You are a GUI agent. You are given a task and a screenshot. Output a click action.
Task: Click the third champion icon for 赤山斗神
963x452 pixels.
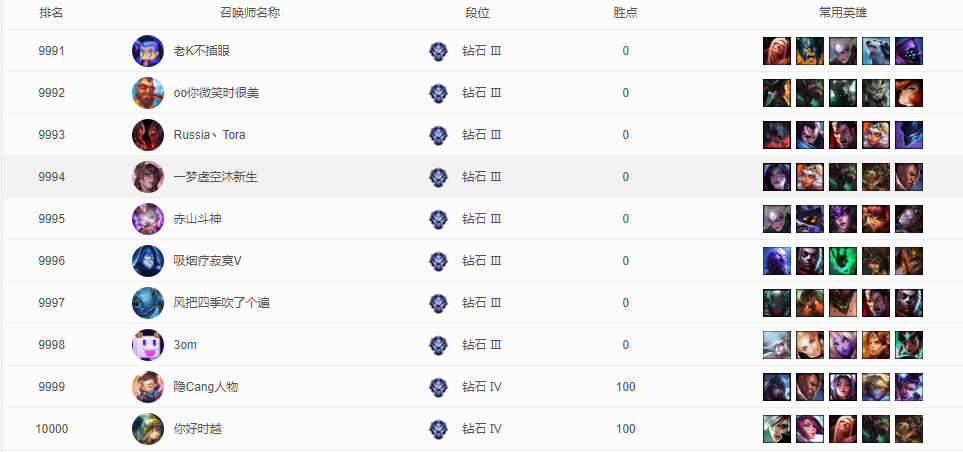pos(843,219)
